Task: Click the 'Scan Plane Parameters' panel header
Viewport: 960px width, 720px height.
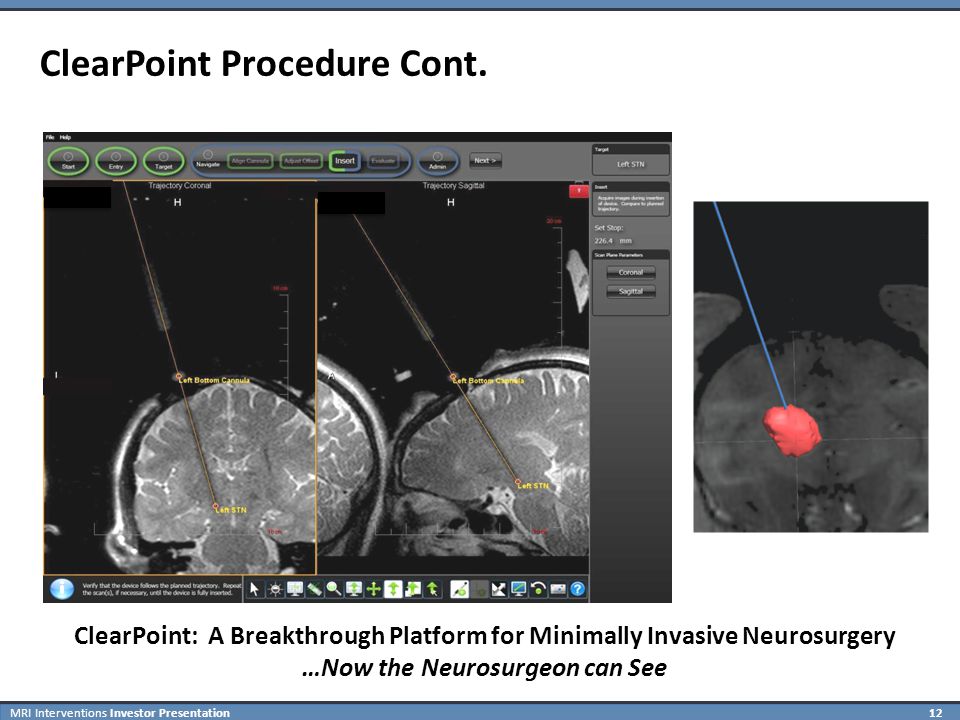Action: coord(631,255)
